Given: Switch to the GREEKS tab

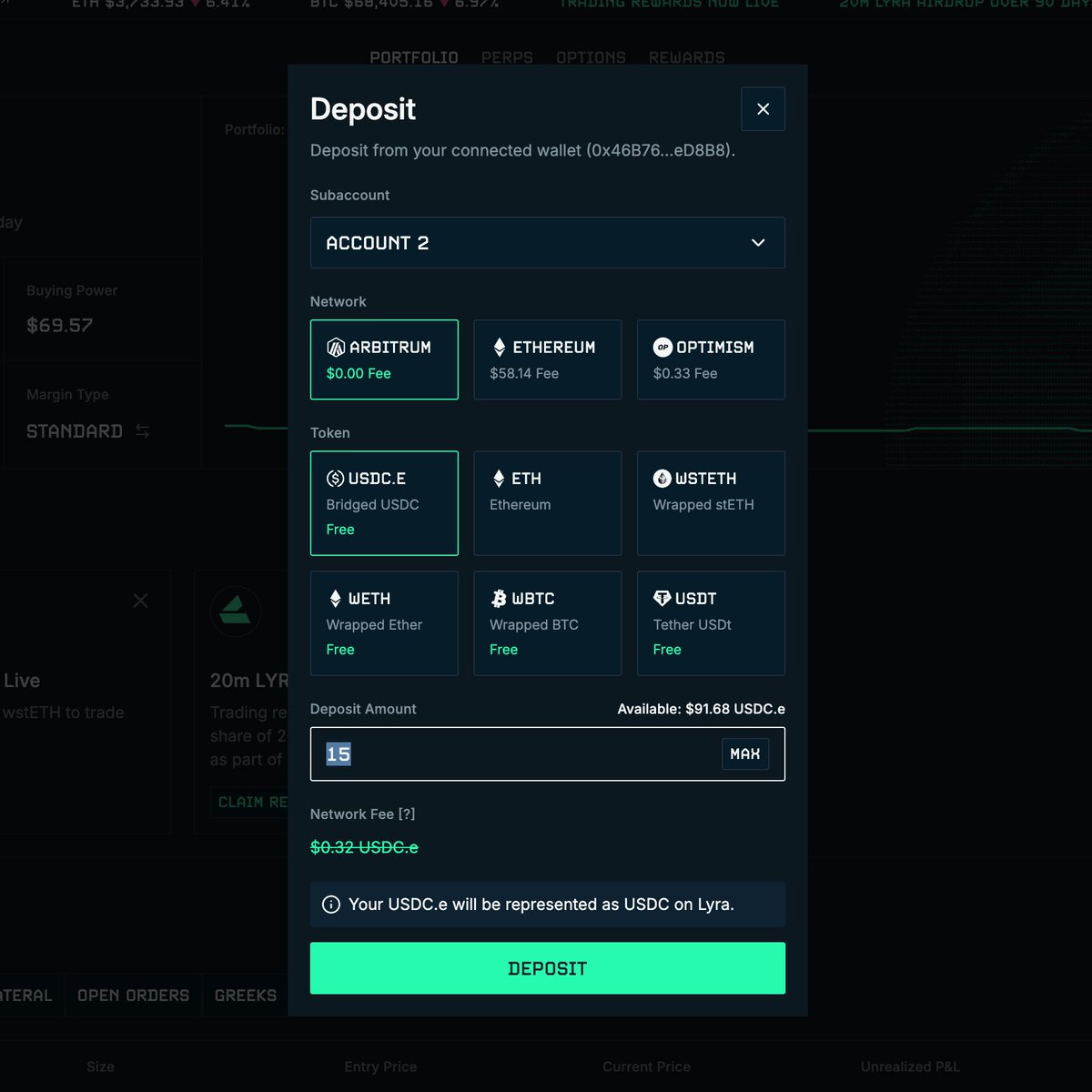Looking at the screenshot, I should pyautogui.click(x=246, y=996).
